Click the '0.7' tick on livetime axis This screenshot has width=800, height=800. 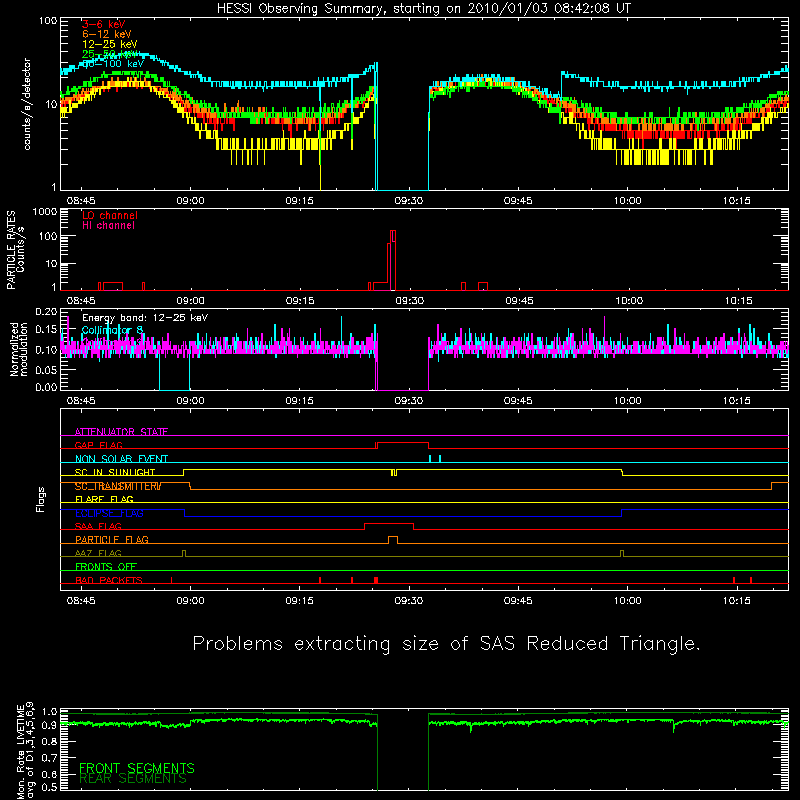click(x=49, y=757)
